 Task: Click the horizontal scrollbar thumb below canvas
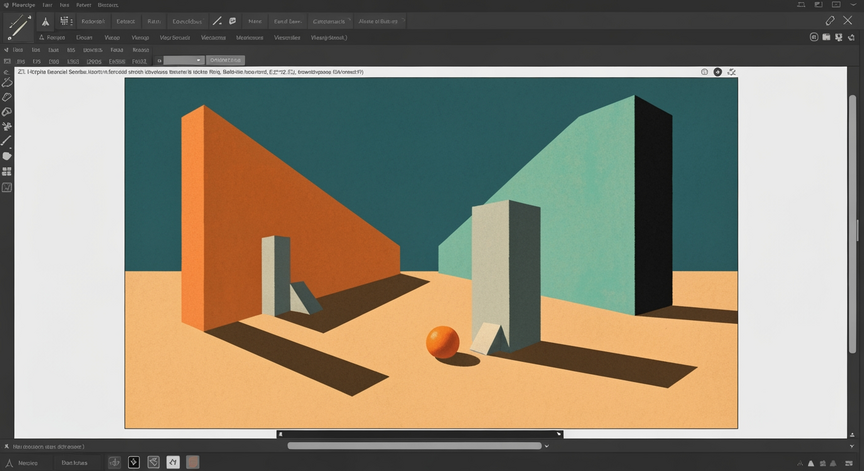[414, 446]
